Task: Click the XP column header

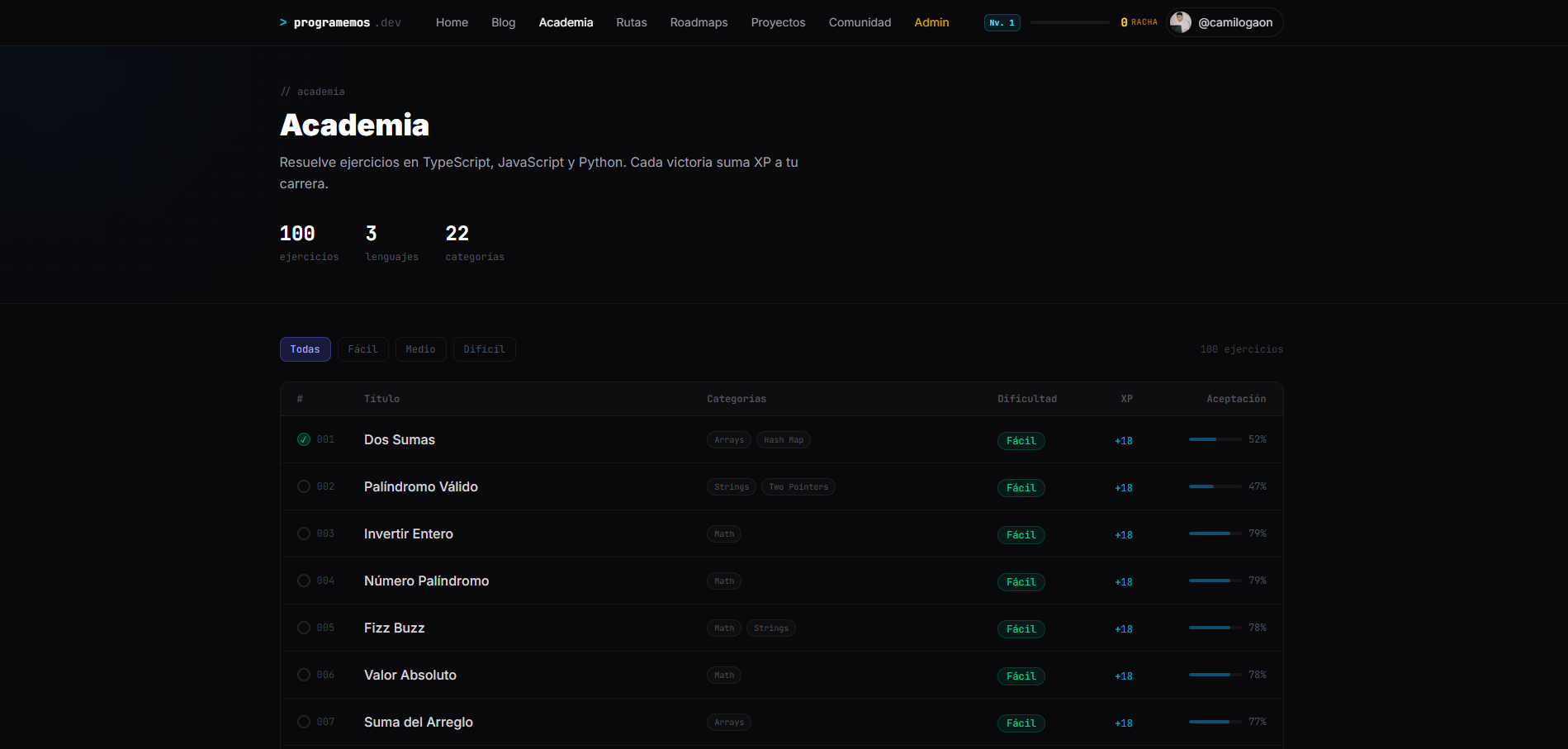Action: pos(1127,399)
